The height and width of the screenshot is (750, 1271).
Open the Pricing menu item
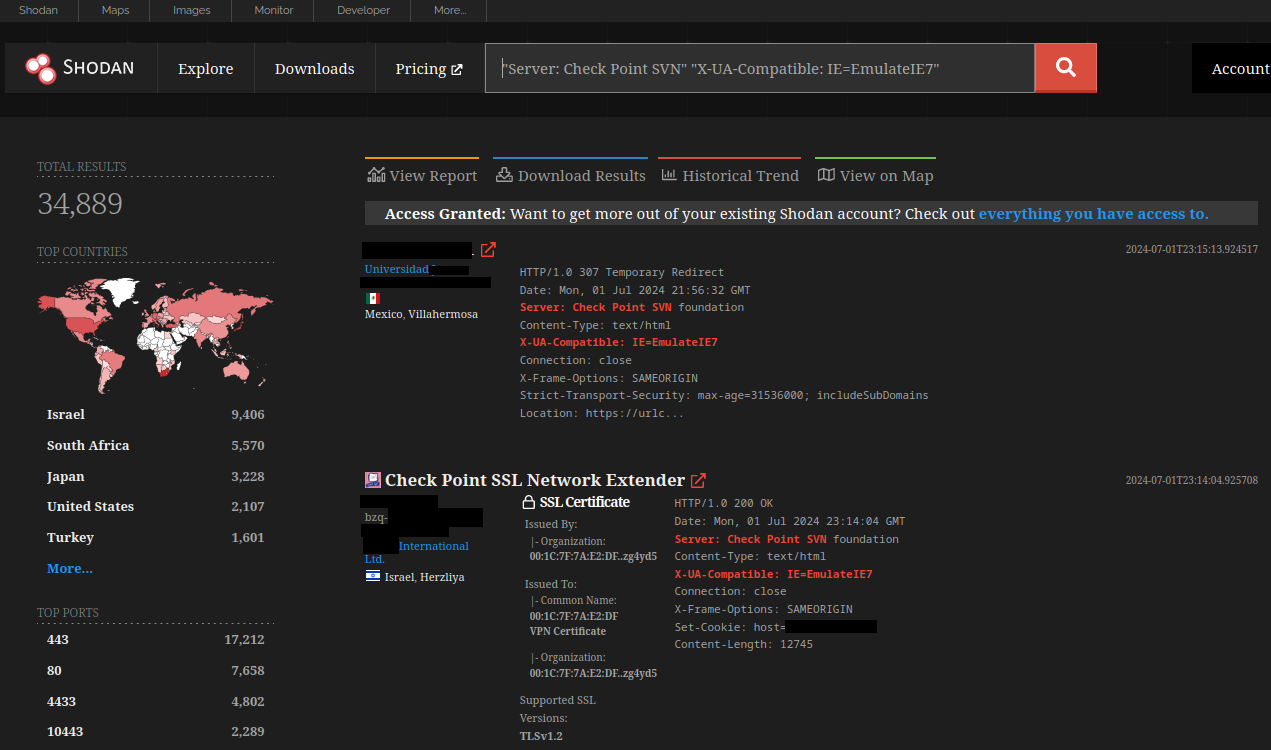[x=429, y=68]
